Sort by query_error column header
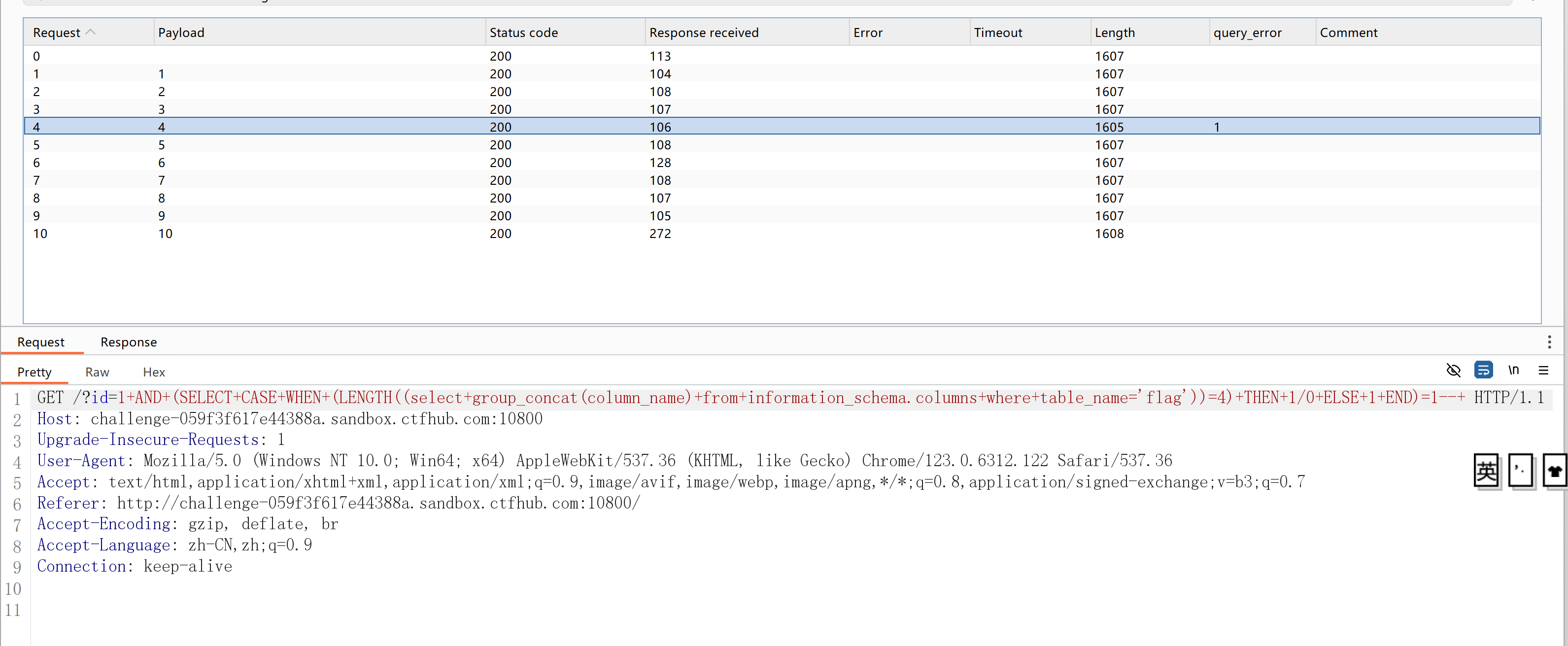This screenshot has height=646, width=1568. (x=1262, y=32)
